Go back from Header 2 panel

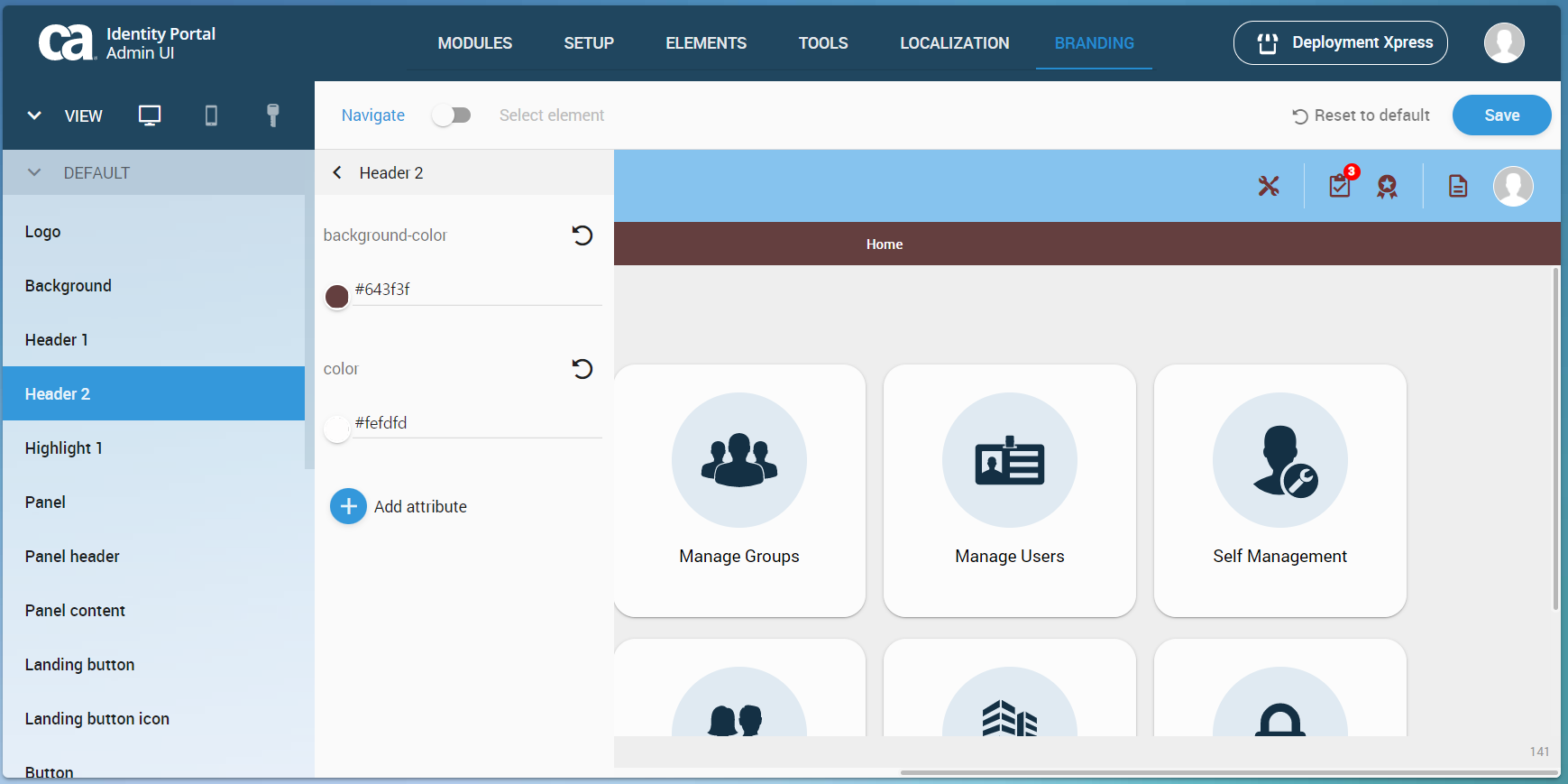(x=337, y=172)
